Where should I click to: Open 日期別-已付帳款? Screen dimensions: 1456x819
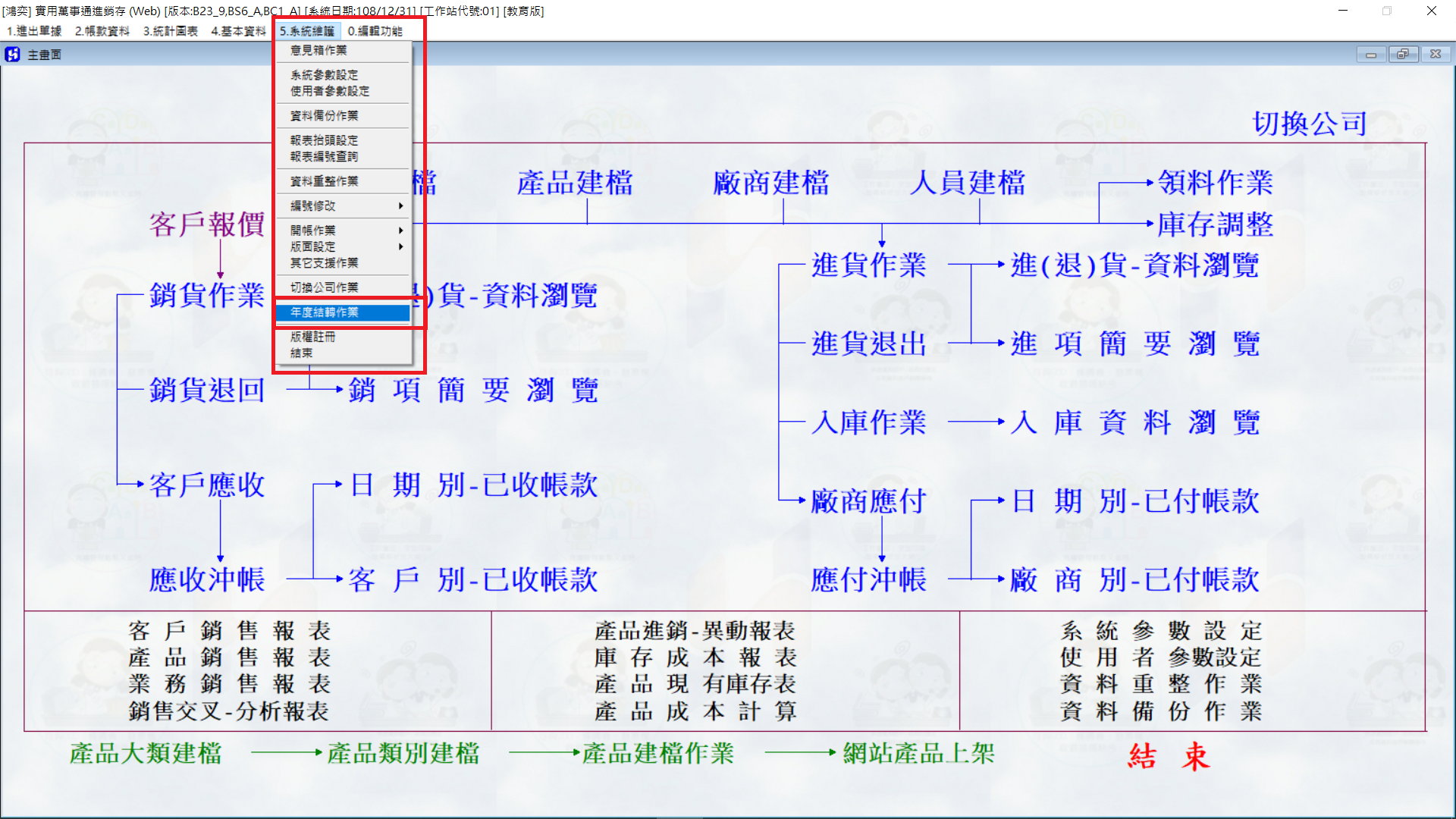tap(1135, 500)
